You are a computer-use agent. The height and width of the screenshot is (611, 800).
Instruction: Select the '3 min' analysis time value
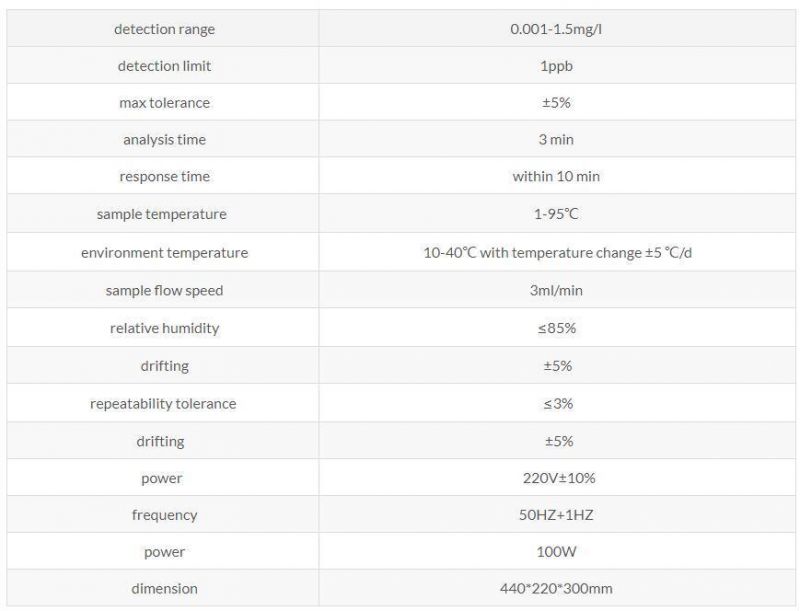(x=556, y=140)
